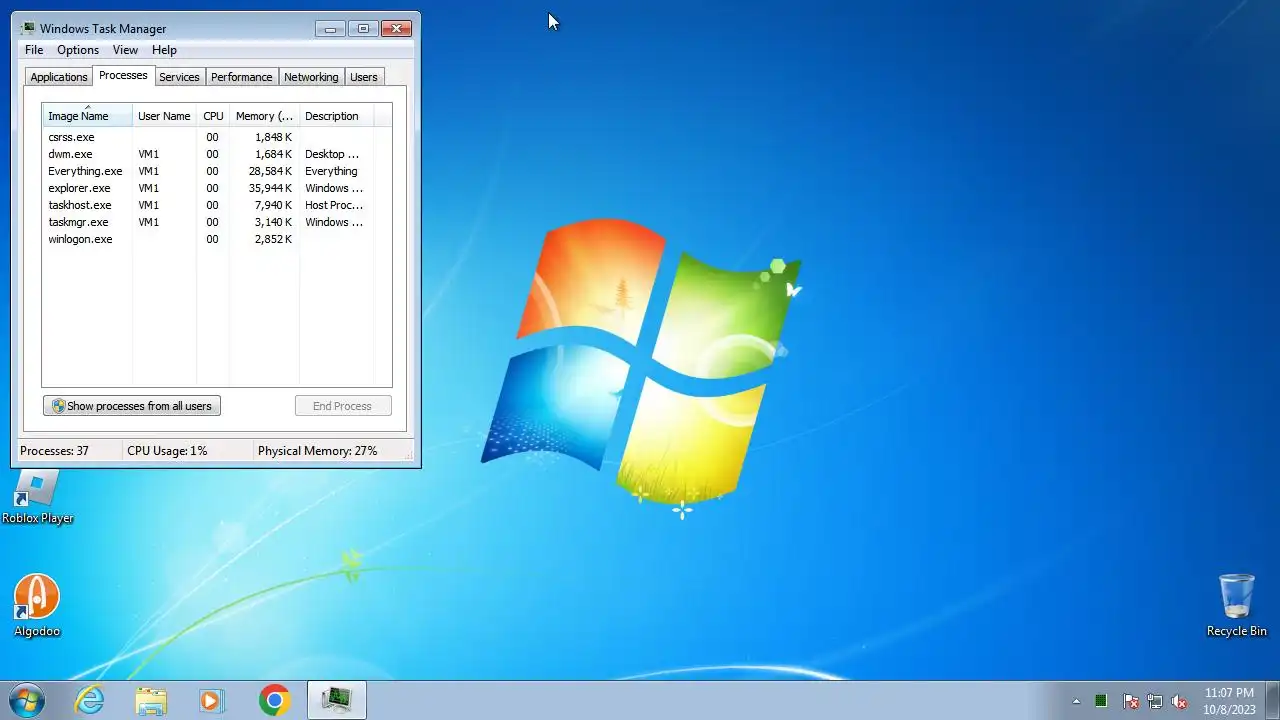
Task: Select the Recycle Bin desktop icon
Action: tap(1237, 604)
